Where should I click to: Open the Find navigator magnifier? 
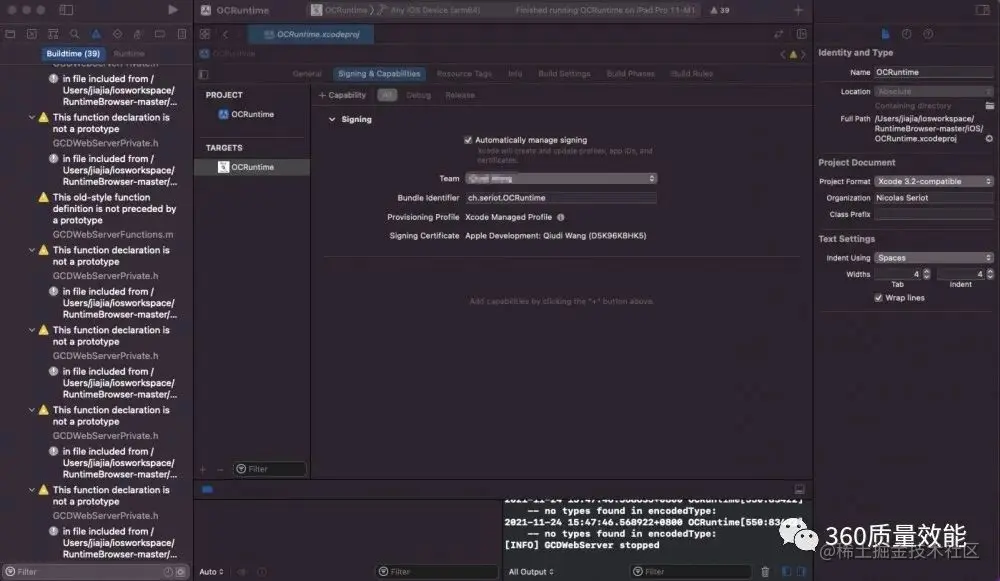pos(75,34)
